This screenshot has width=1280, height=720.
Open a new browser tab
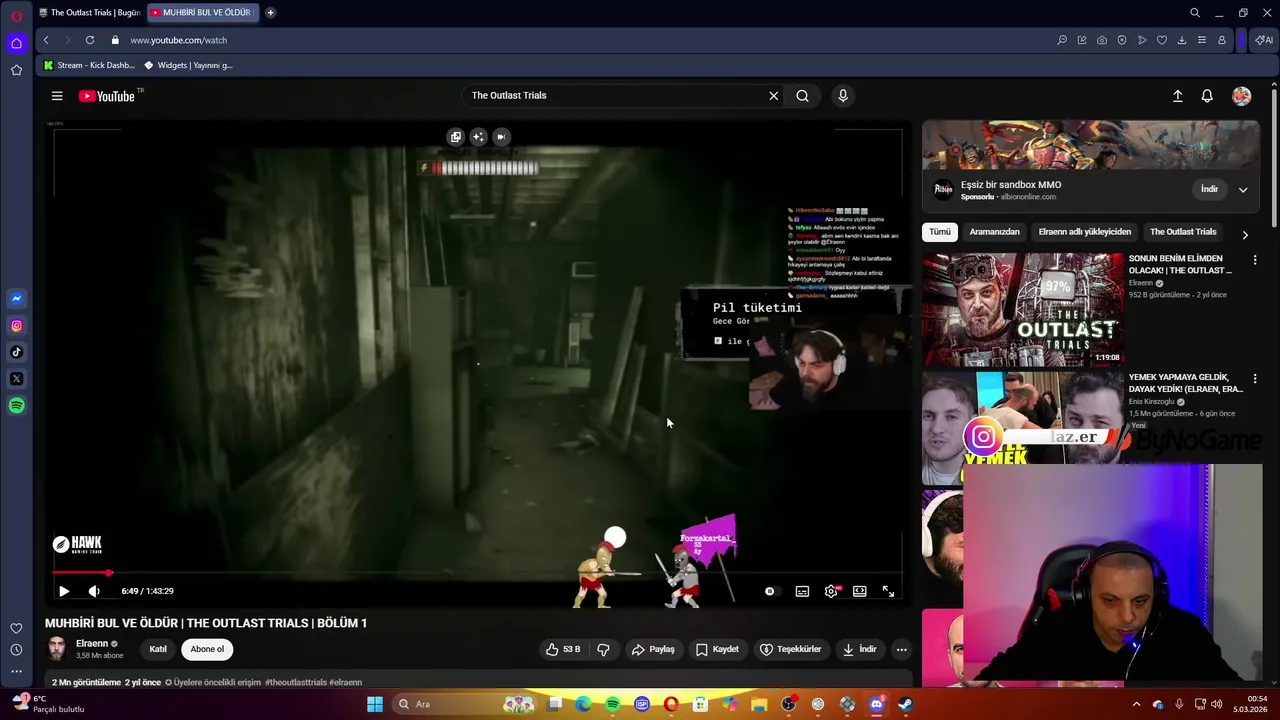[x=270, y=13]
